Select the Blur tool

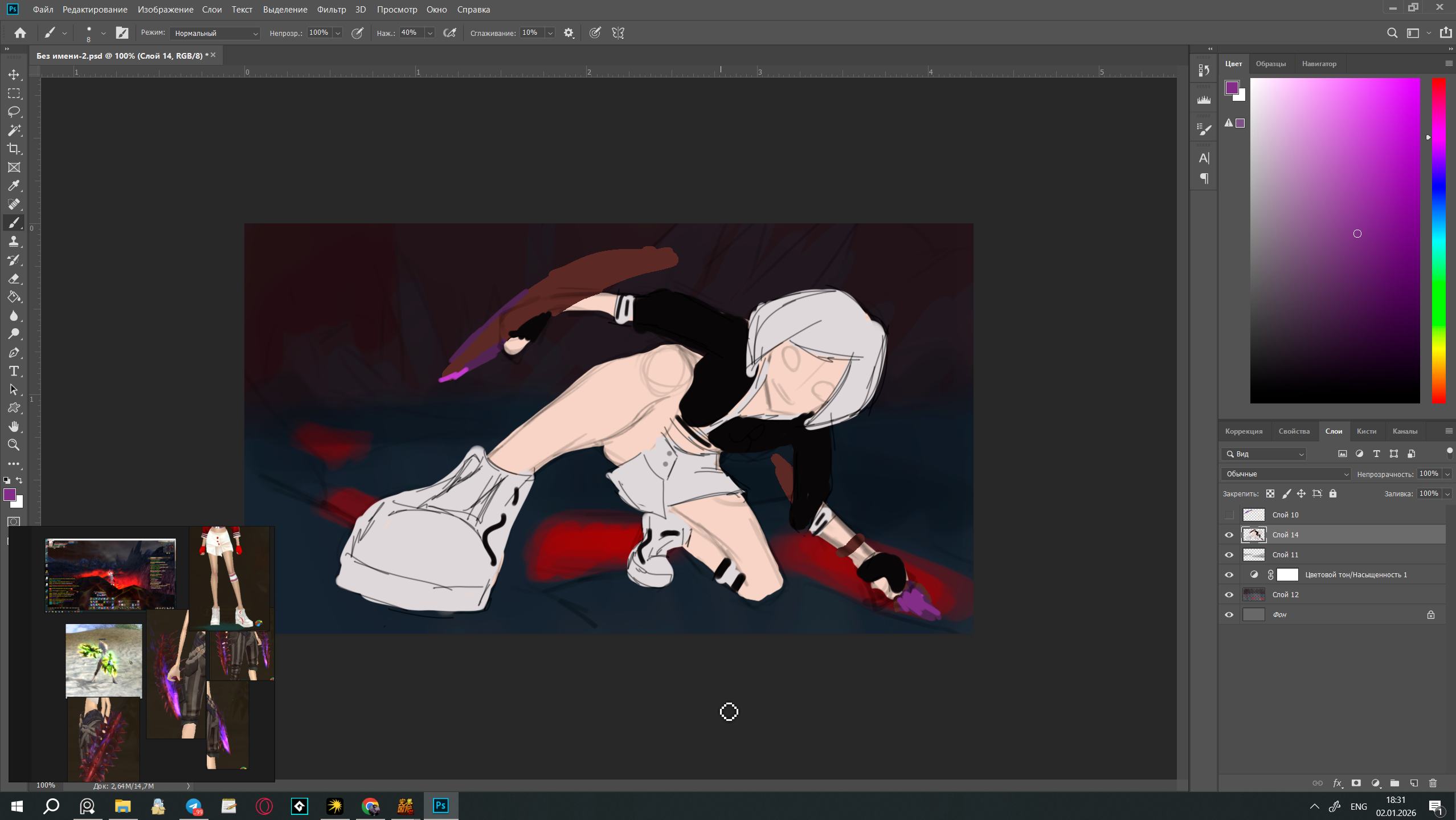[x=14, y=316]
